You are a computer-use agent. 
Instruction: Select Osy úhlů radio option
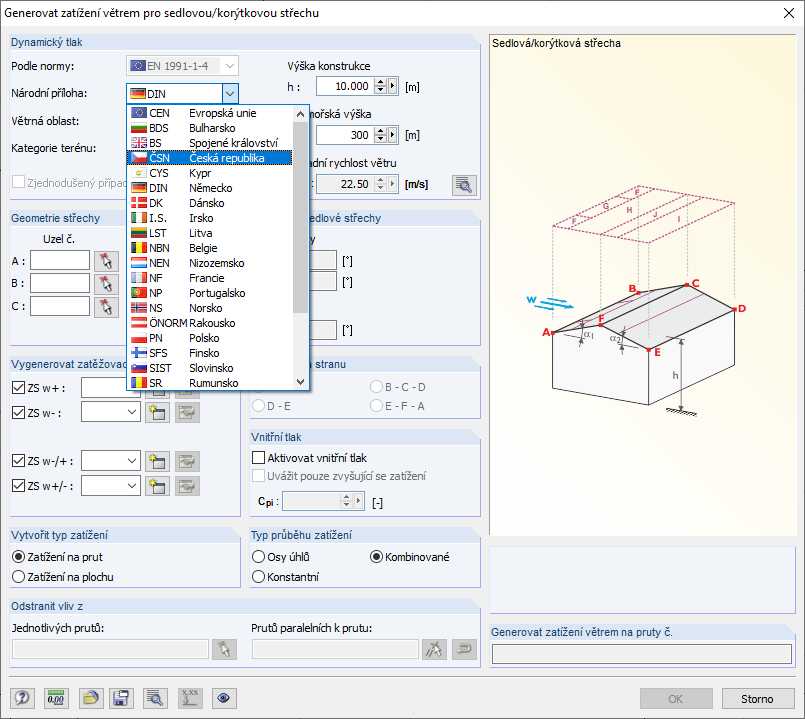click(258, 557)
